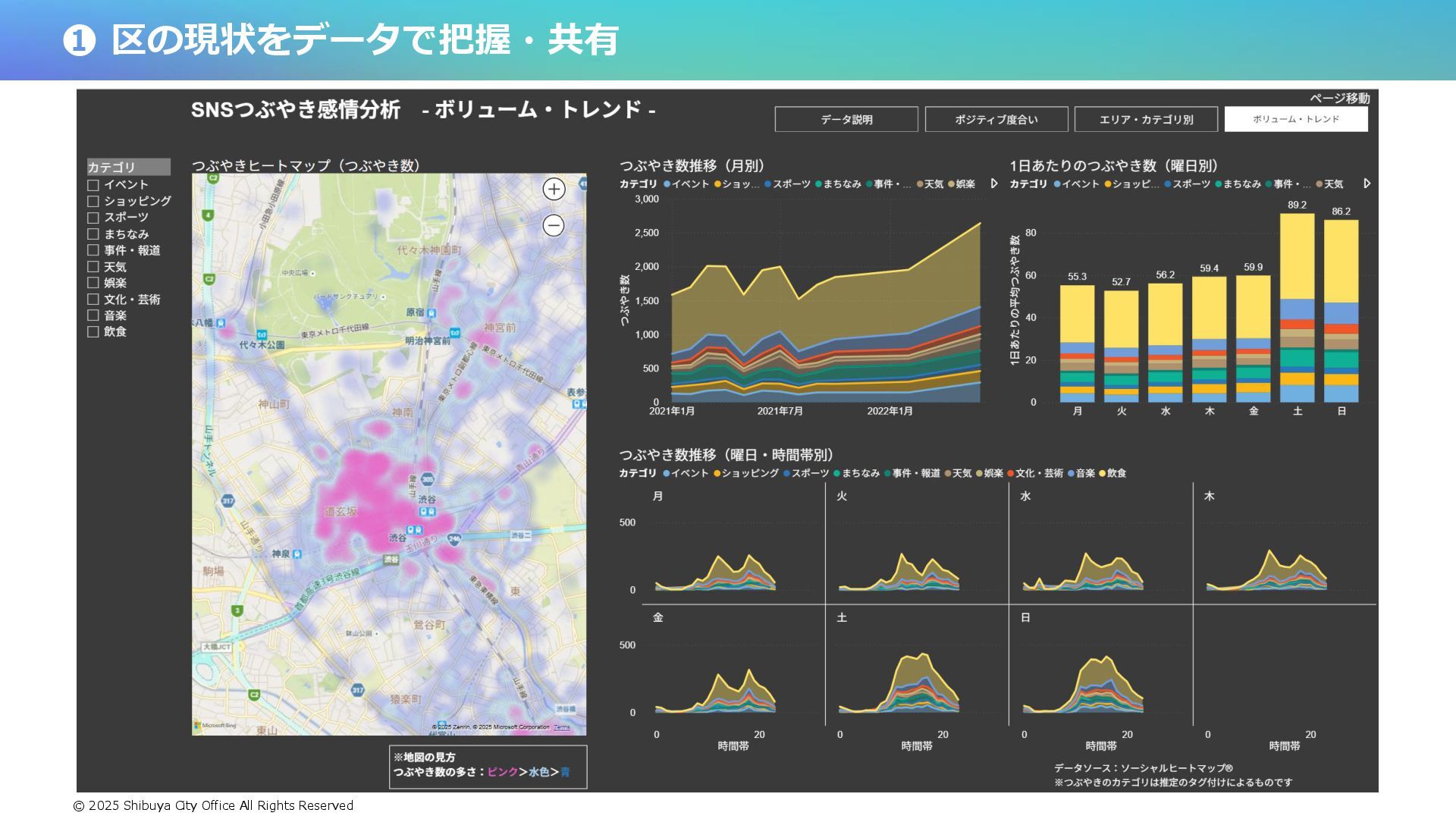Viewport: 1456px width, 819px height.
Task: Open the データ説明 page tab
Action: [x=846, y=119]
